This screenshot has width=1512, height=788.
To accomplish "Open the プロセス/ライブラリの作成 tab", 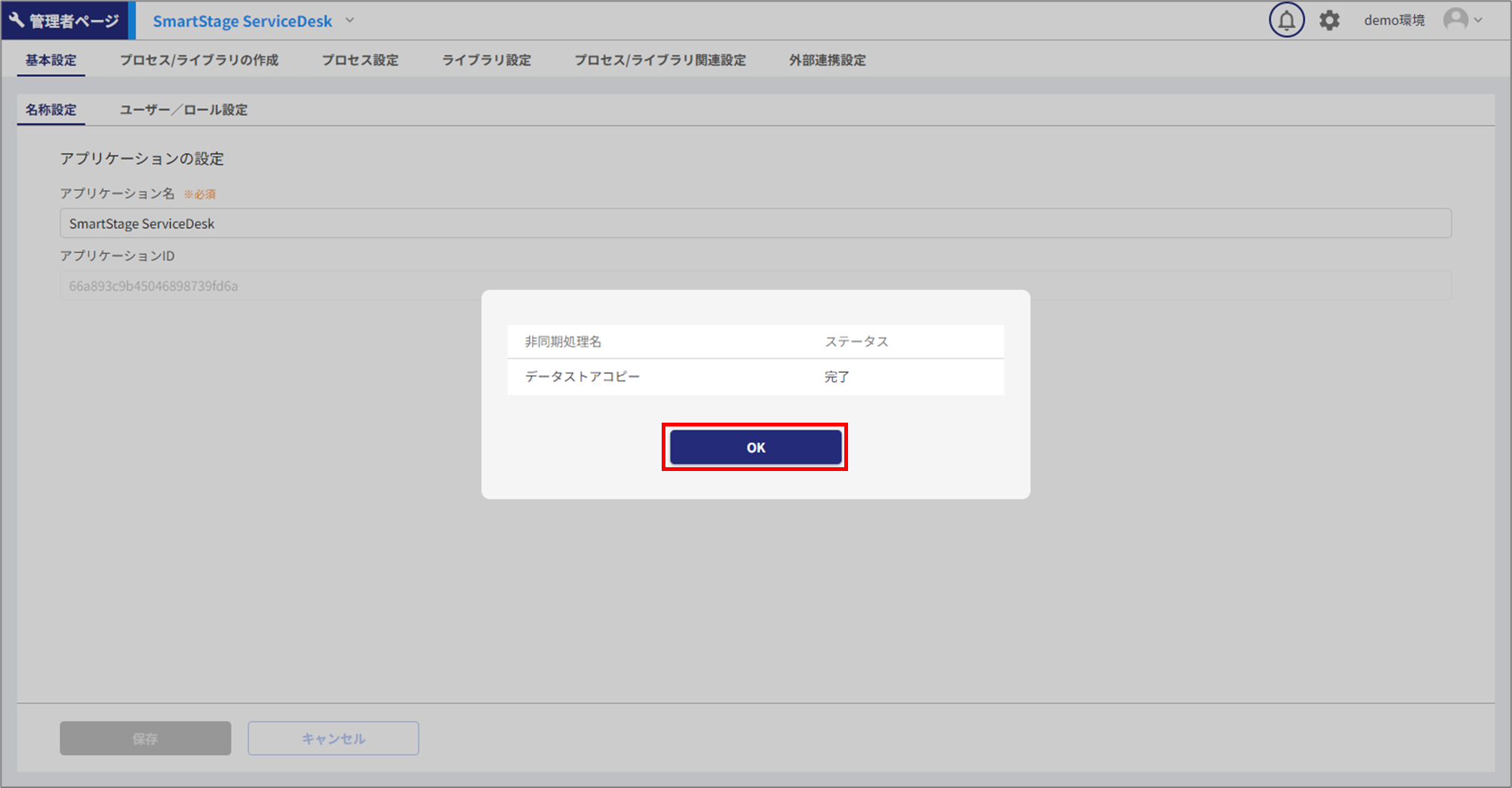I will click(x=199, y=60).
